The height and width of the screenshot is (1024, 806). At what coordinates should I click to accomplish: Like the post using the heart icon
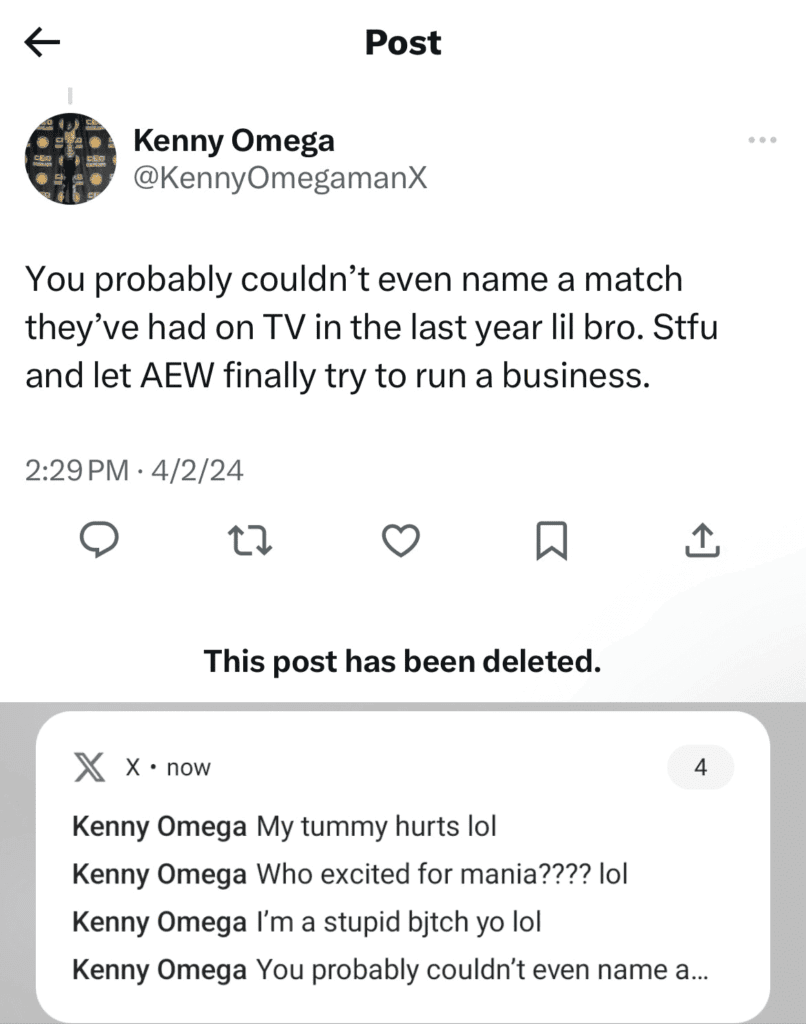point(401,541)
